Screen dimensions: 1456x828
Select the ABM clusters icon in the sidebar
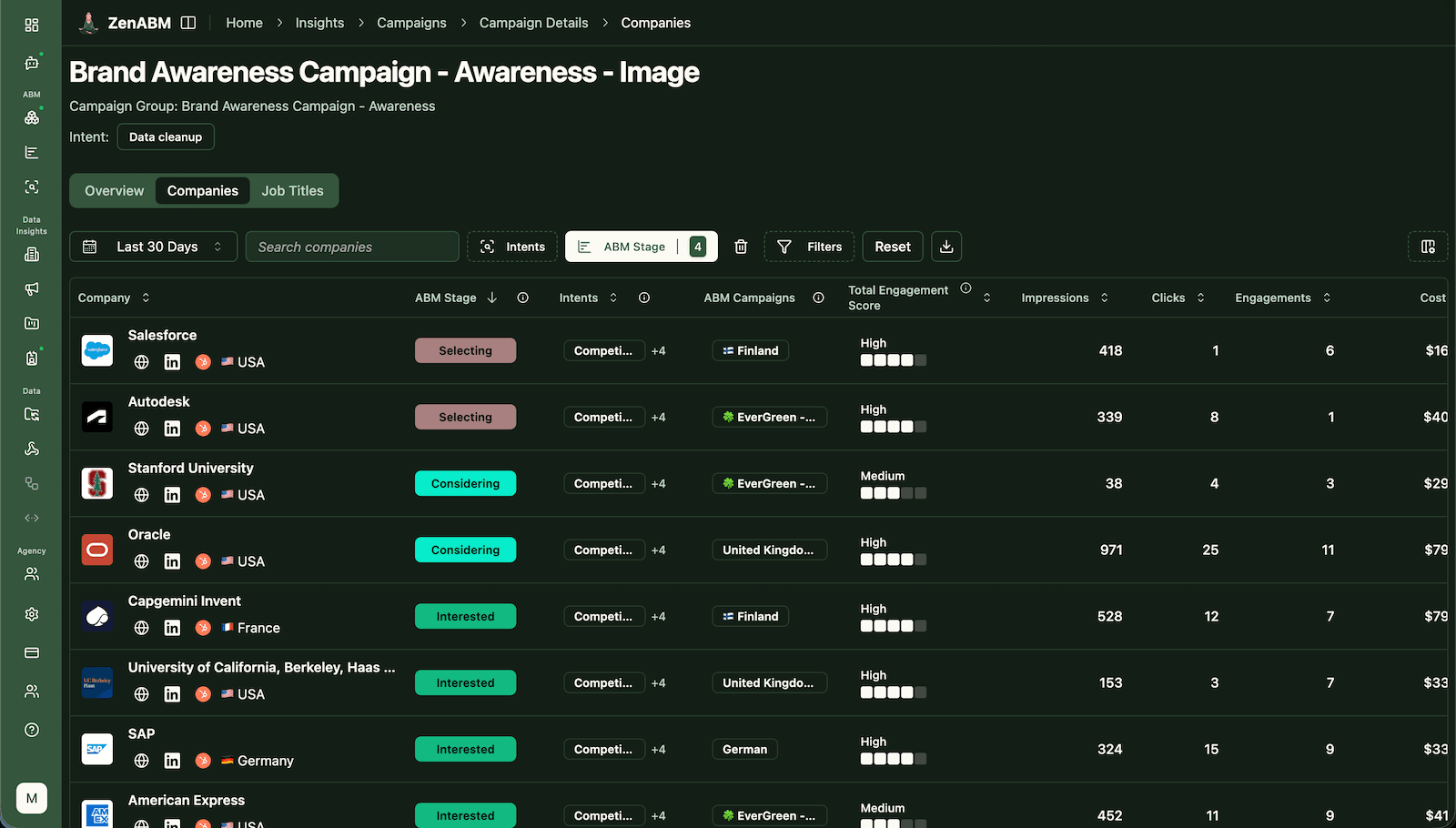(31, 117)
